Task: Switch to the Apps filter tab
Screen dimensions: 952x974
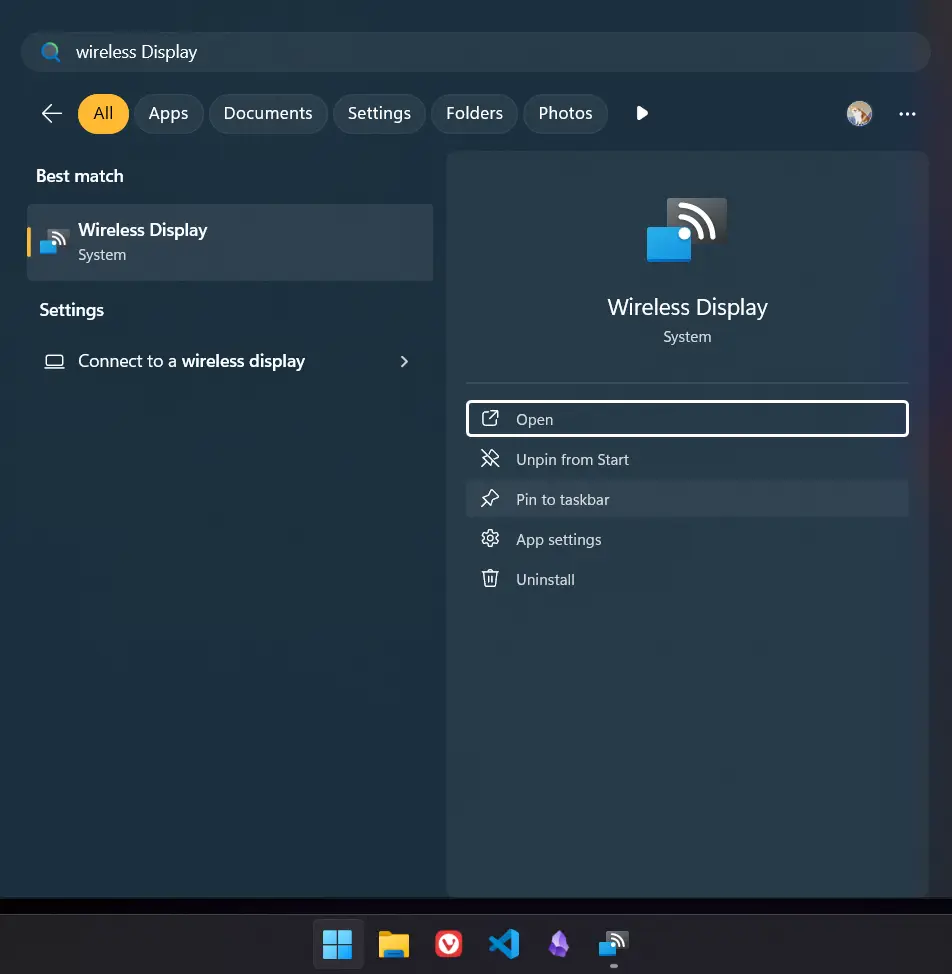Action: point(168,113)
